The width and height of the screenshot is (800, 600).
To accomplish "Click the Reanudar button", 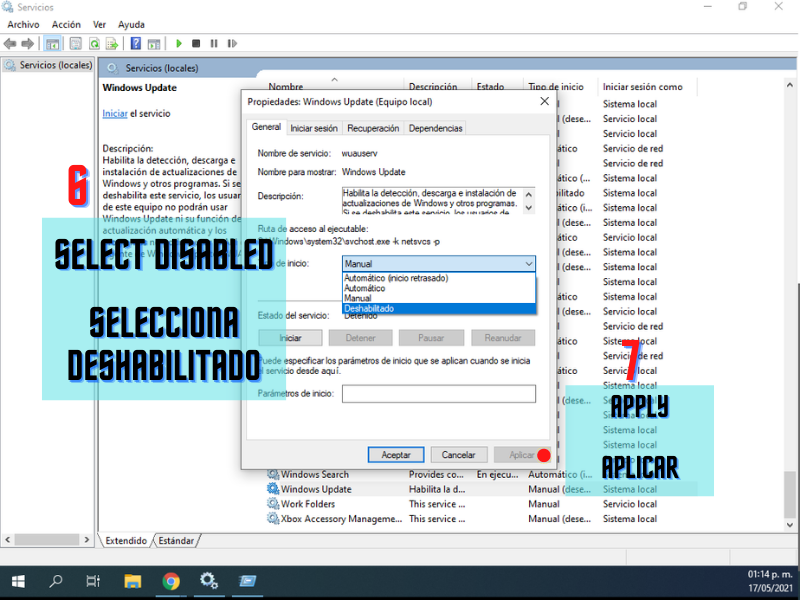I will [x=503, y=338].
